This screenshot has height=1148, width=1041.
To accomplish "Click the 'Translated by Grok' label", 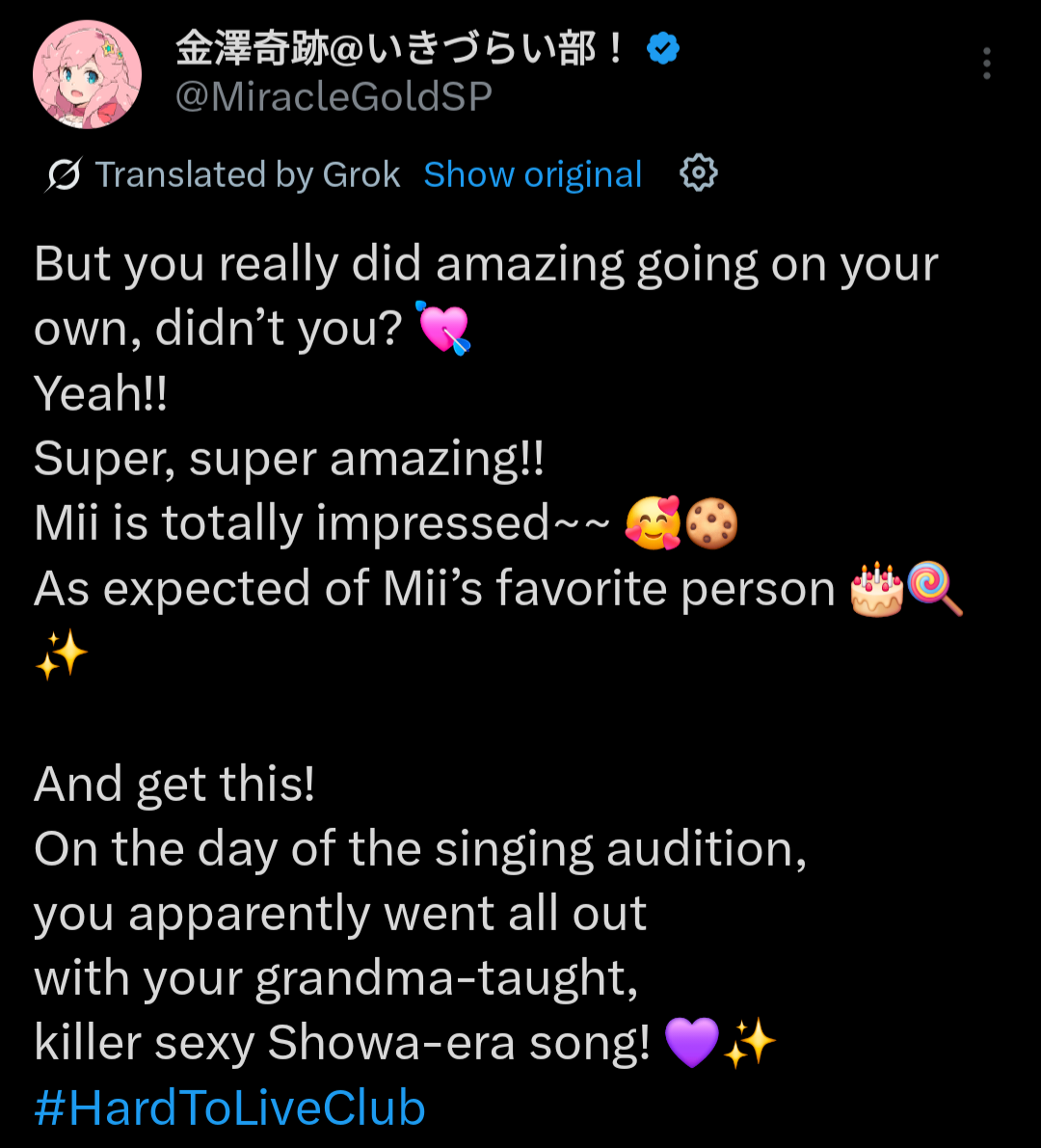I will pos(248,175).
